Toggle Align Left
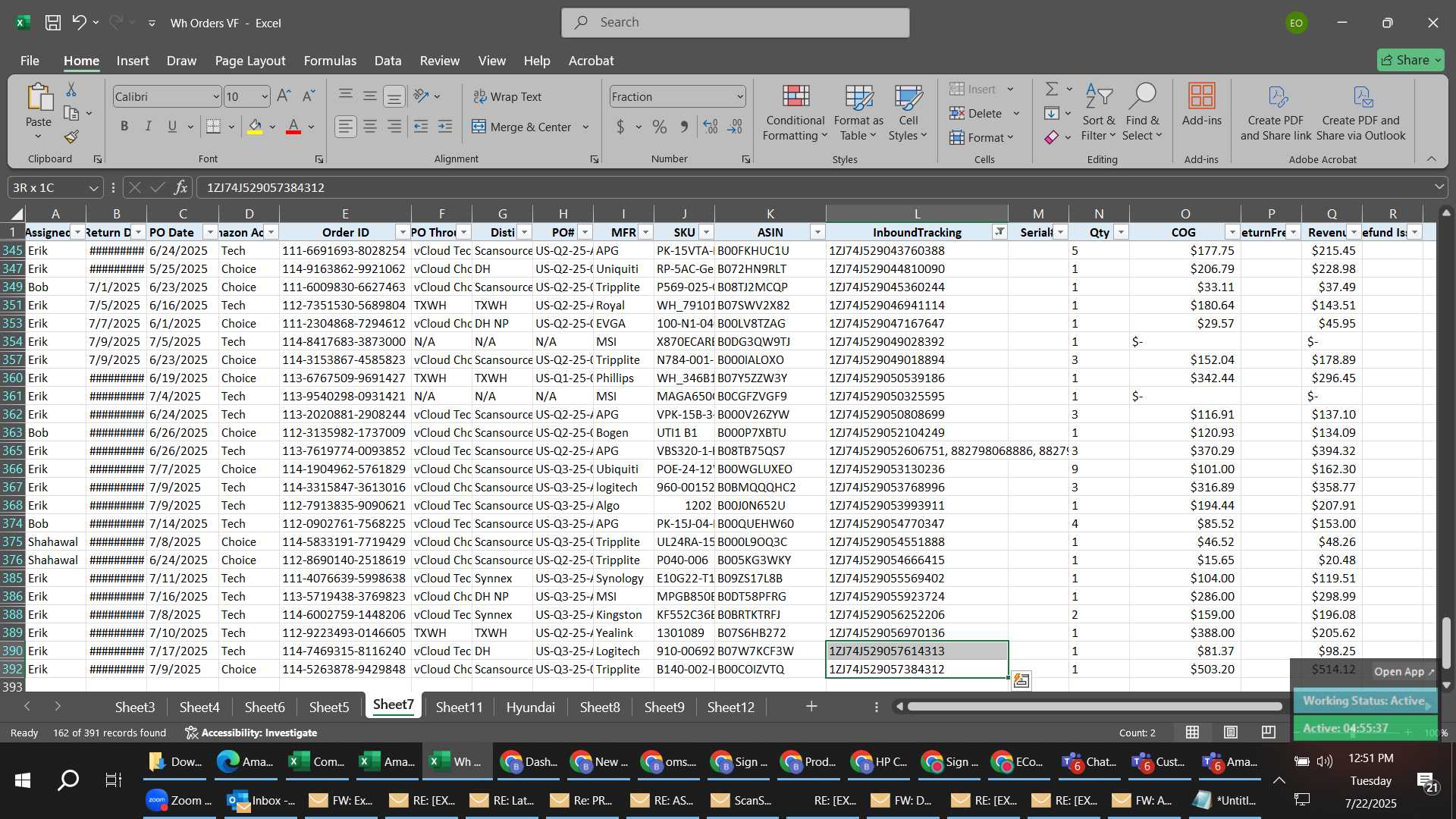 tap(346, 127)
